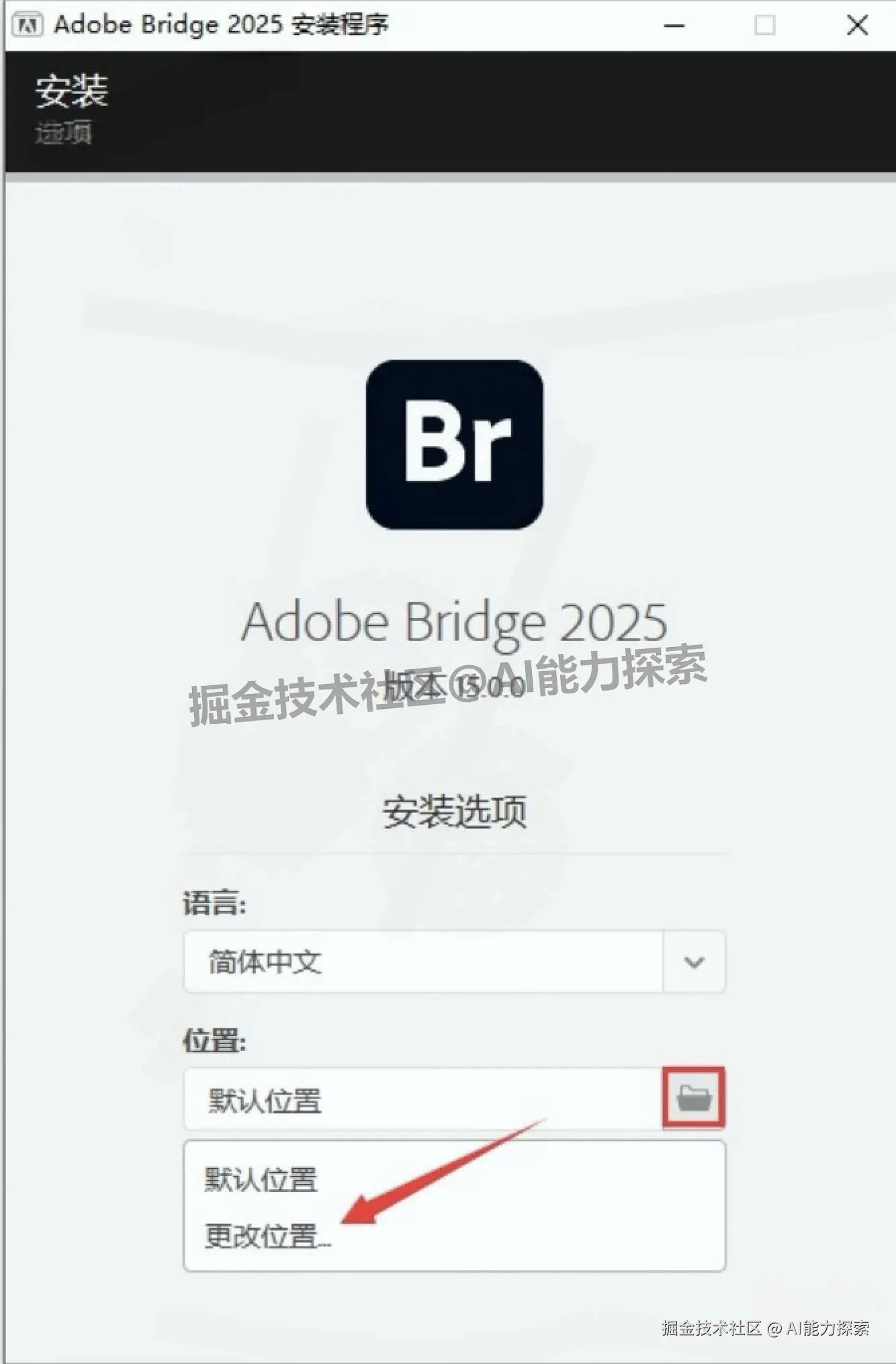896x1364 pixels.
Task: Click the 语言: label above the language field
Action: 216,904
